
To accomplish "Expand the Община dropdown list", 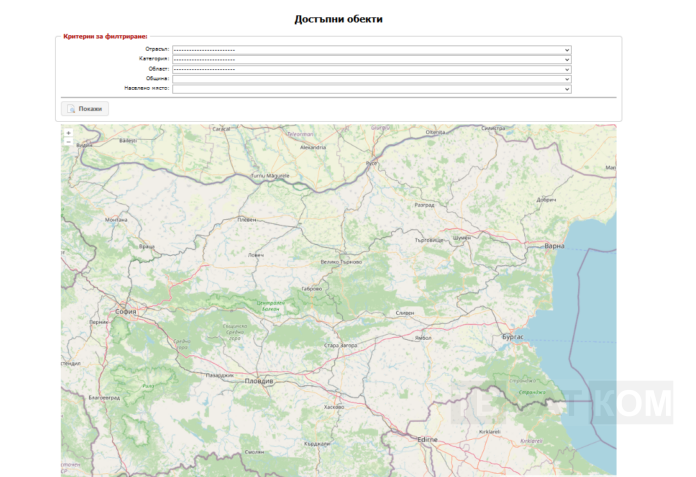I will 370,78.
